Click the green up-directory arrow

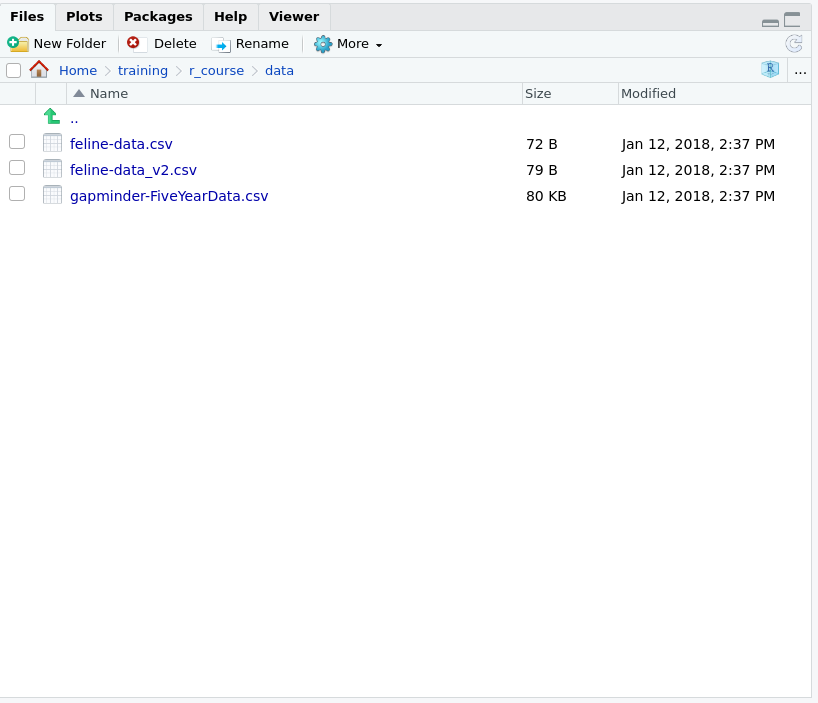(52, 117)
